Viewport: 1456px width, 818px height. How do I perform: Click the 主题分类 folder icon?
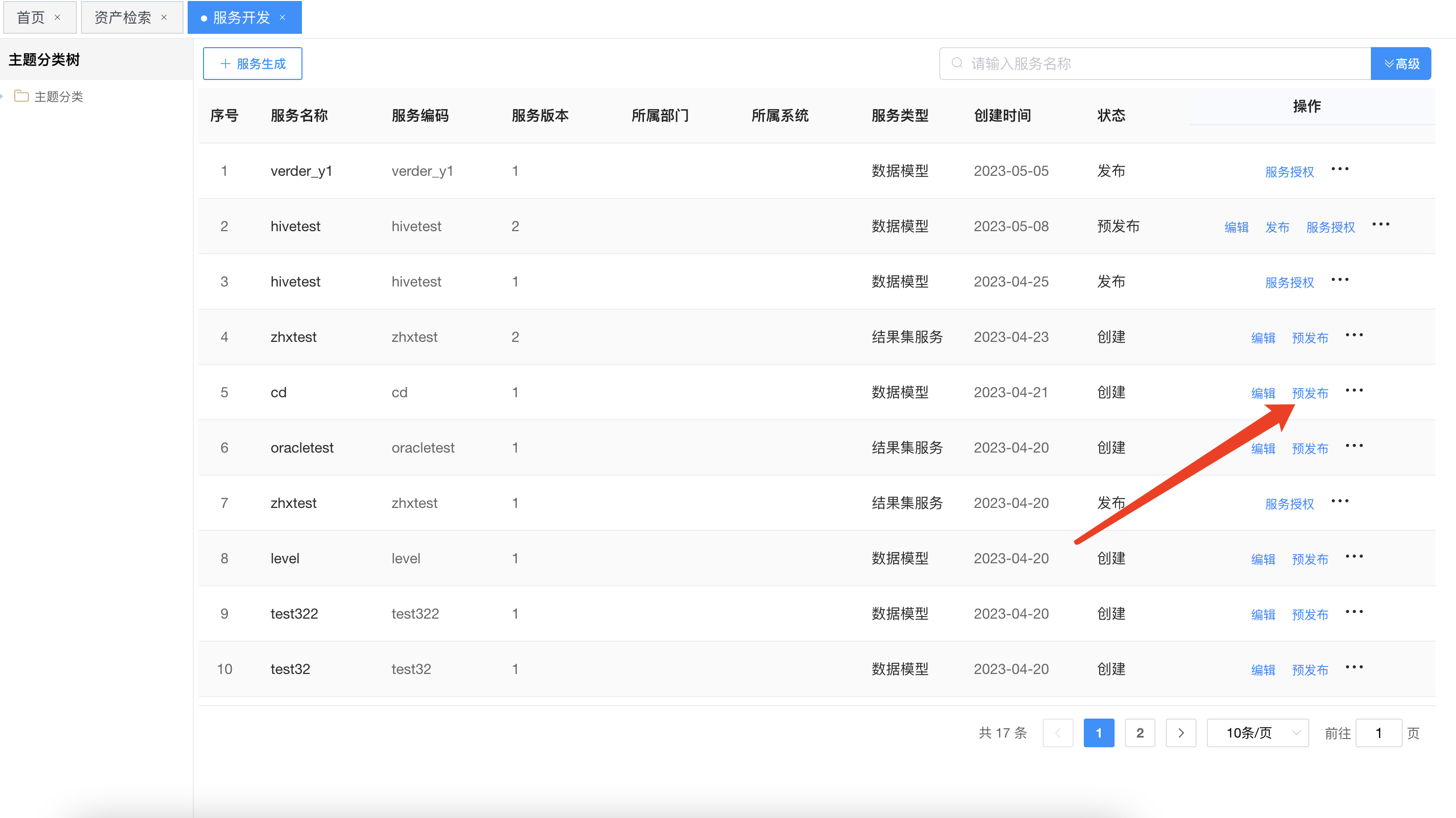pyautogui.click(x=22, y=96)
